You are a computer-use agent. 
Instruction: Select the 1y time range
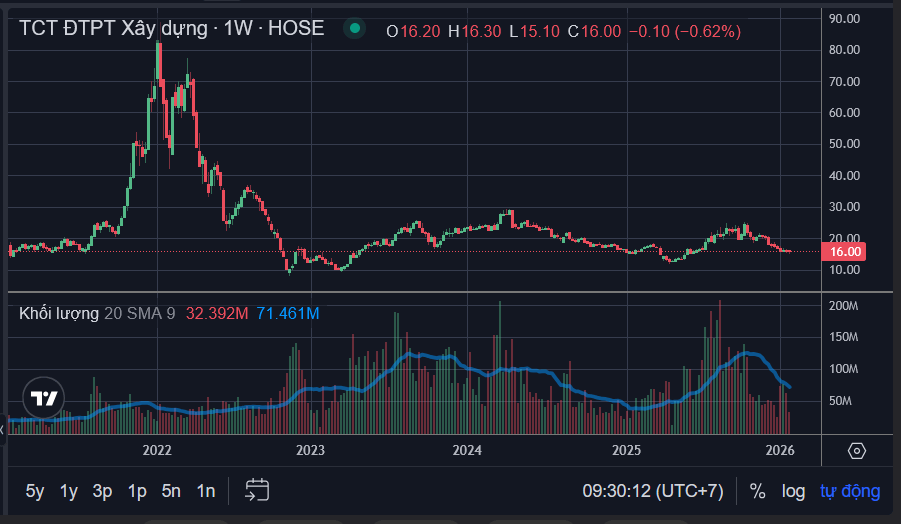coord(69,491)
